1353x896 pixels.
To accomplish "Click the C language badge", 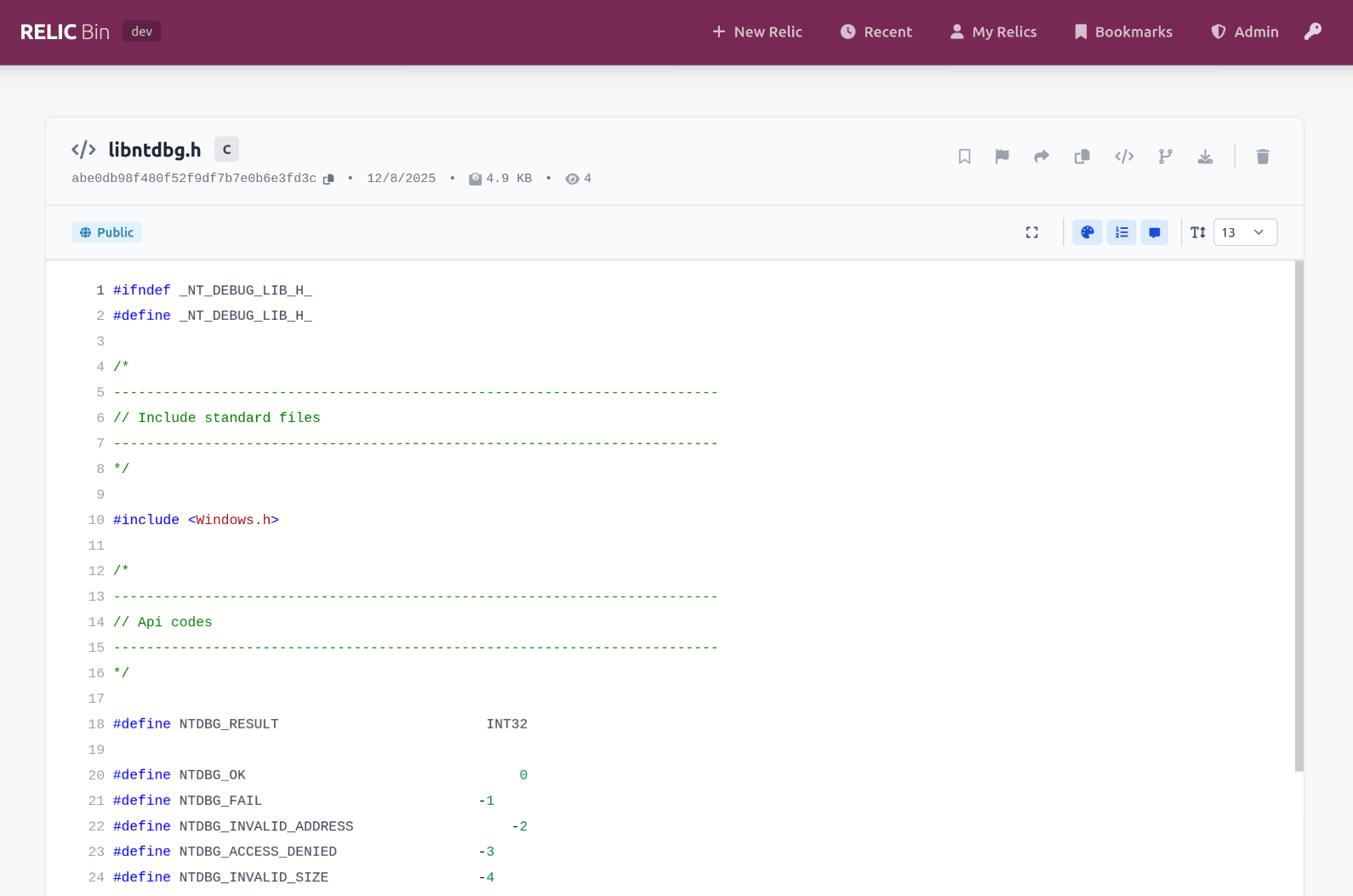I will (226, 149).
